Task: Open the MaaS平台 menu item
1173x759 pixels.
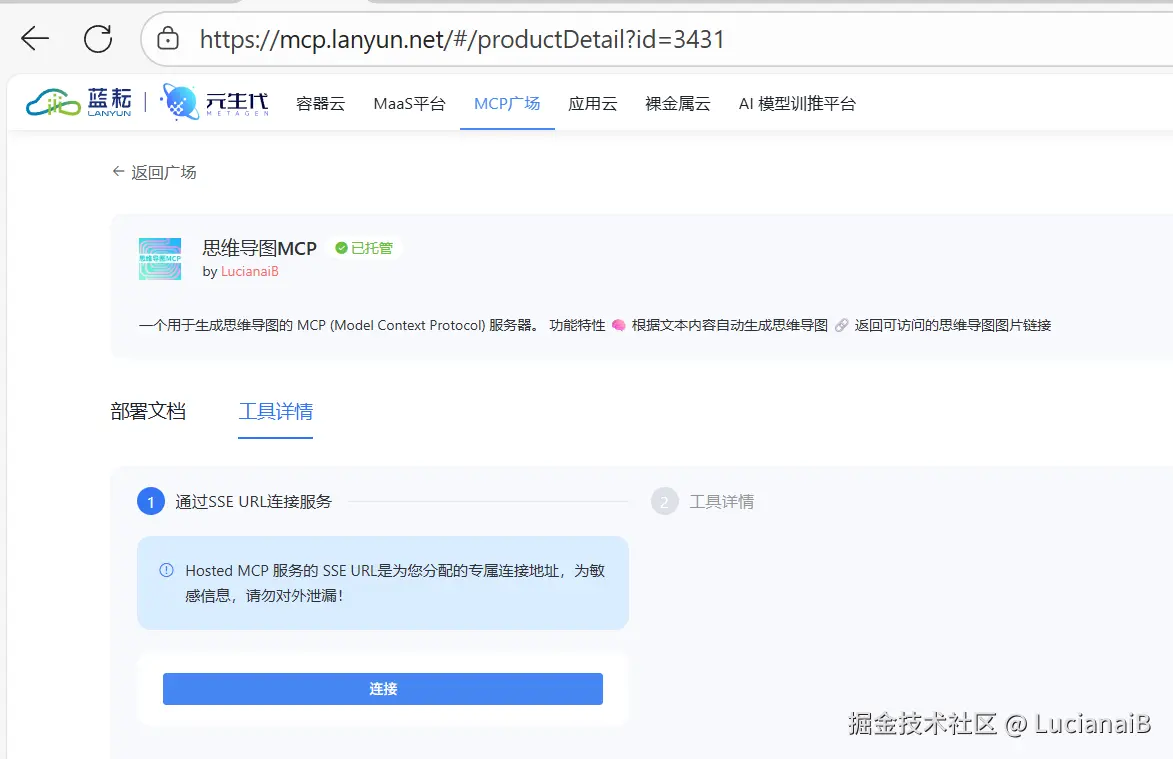Action: pyautogui.click(x=409, y=103)
